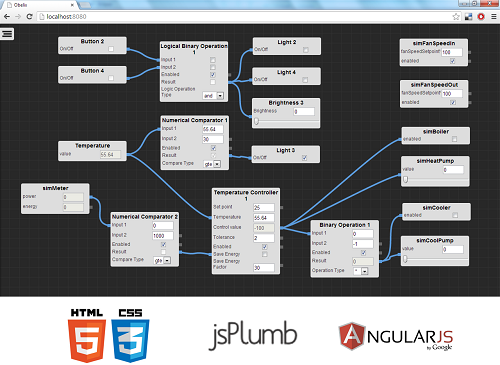
Task: Click the Set point input field
Action: point(264,207)
